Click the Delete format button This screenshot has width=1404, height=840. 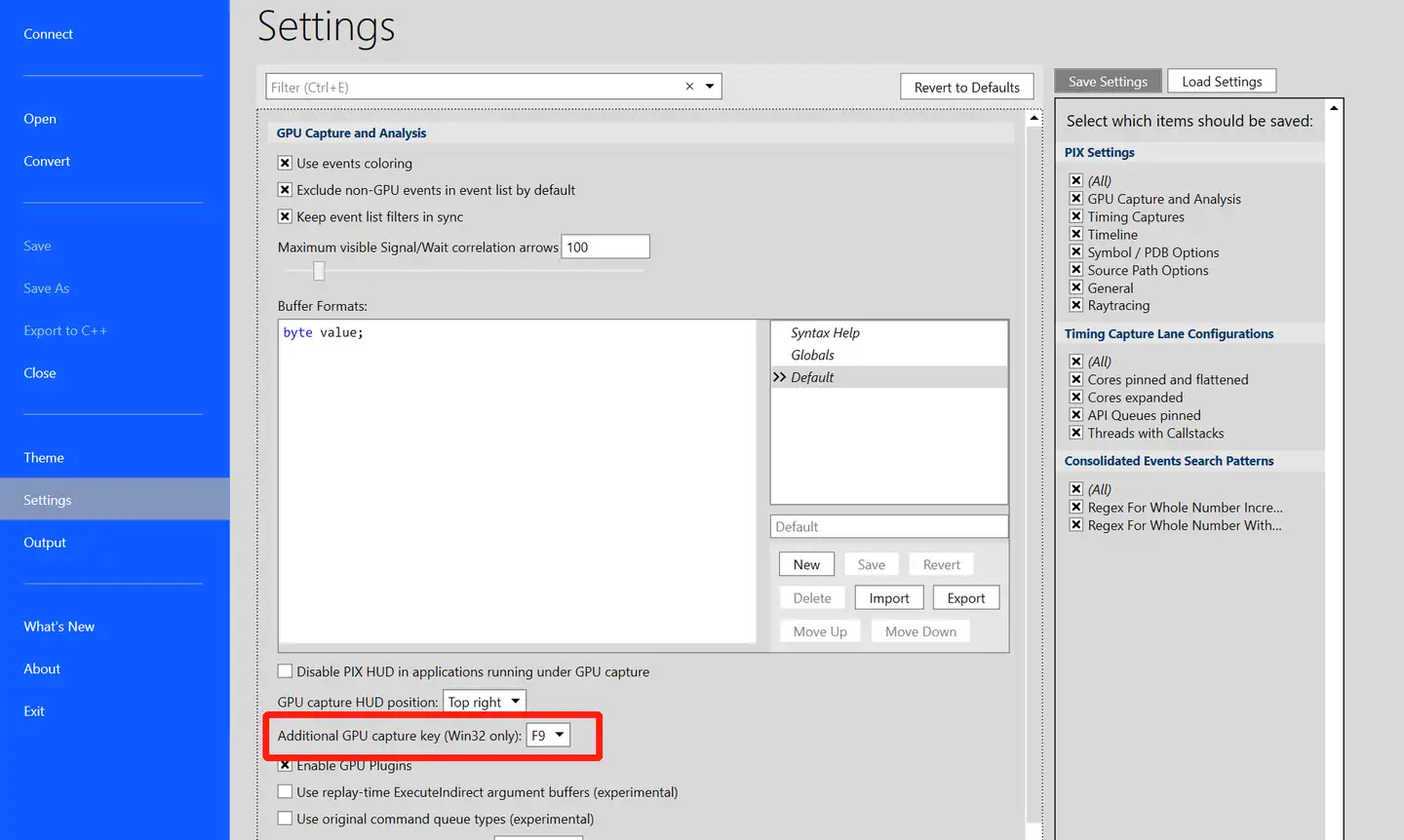(x=812, y=598)
